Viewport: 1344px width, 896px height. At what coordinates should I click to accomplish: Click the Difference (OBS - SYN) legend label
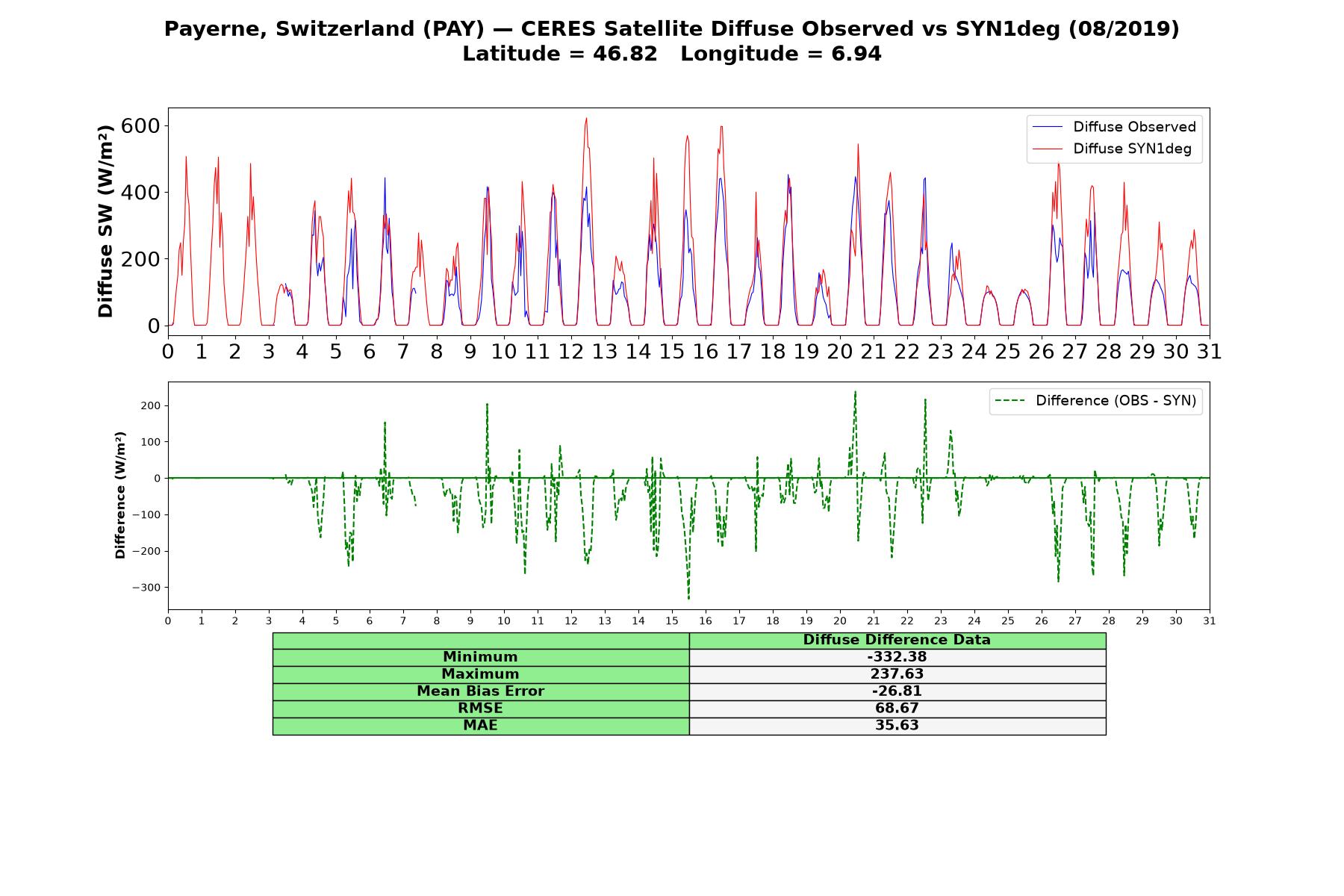[1116, 401]
